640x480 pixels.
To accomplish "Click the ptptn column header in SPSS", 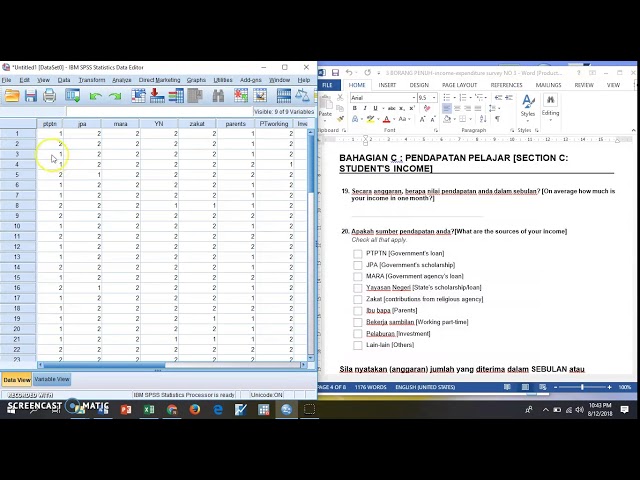I will pos(49,124).
